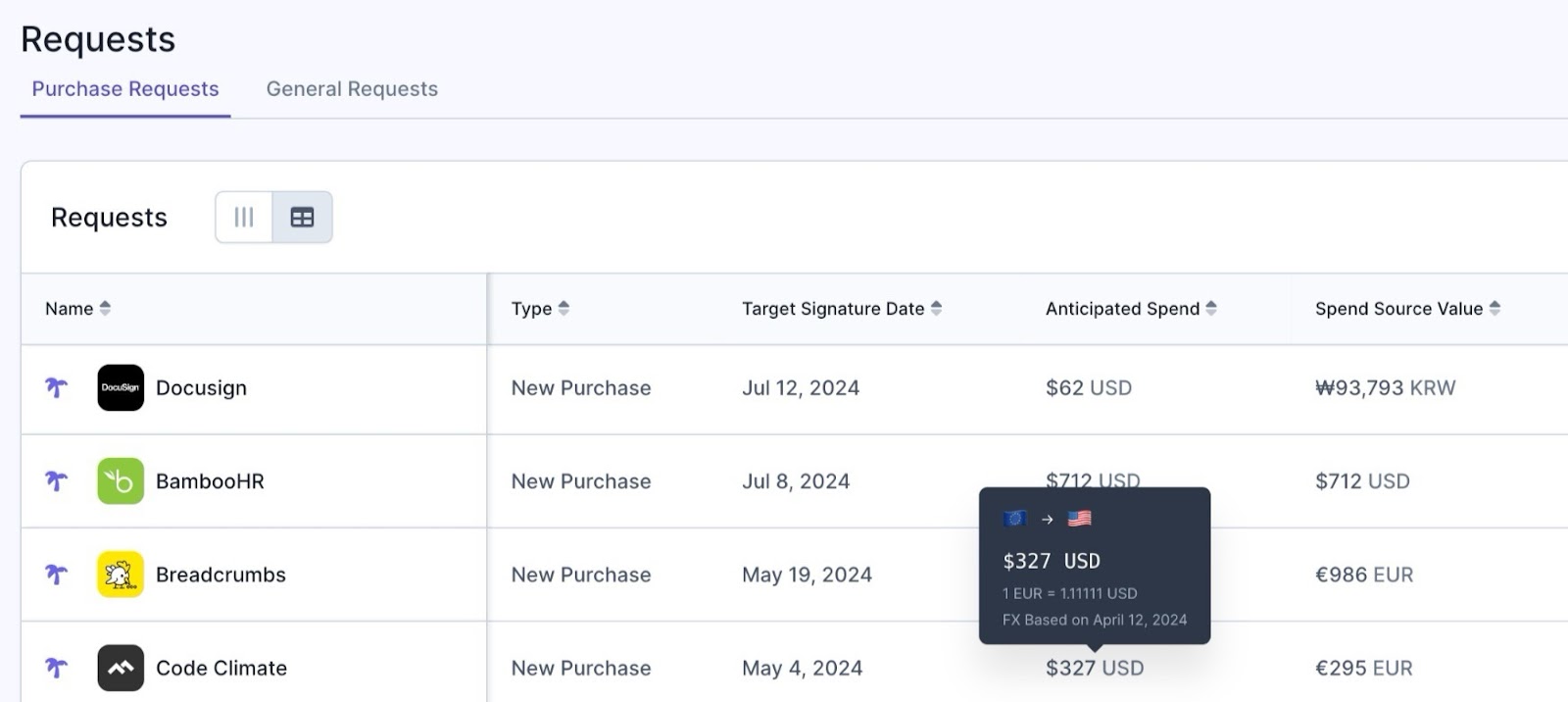The height and width of the screenshot is (702, 1568).
Task: Click the May 4, 2024 date cell
Action: click(x=802, y=668)
